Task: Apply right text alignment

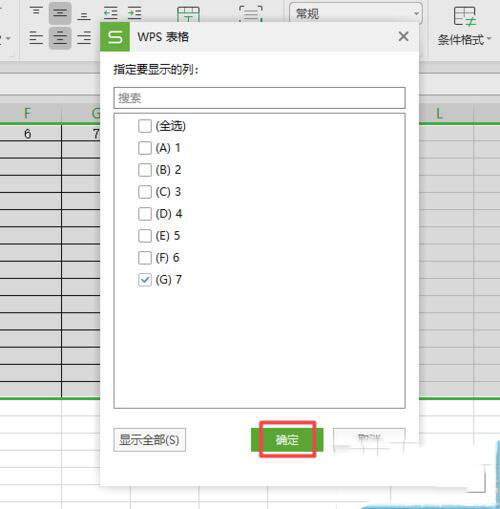Action: [84, 38]
